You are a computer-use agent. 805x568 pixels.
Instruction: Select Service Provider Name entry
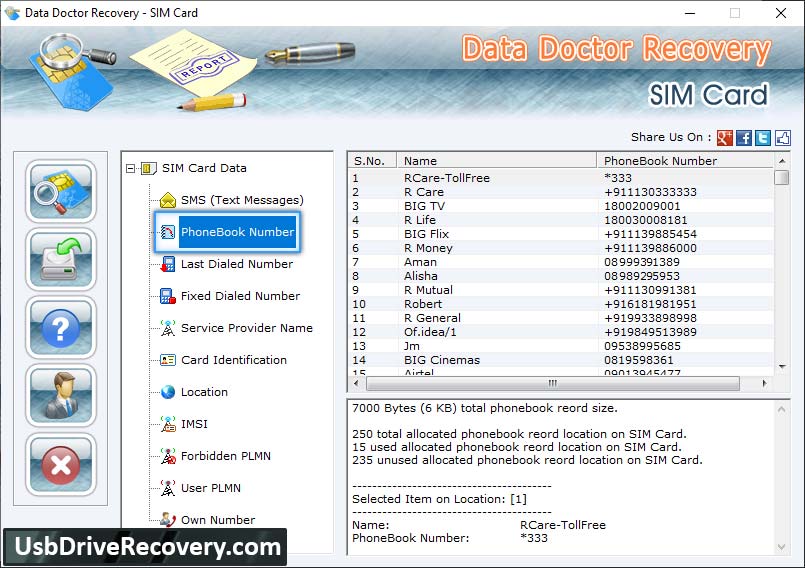click(x=246, y=328)
